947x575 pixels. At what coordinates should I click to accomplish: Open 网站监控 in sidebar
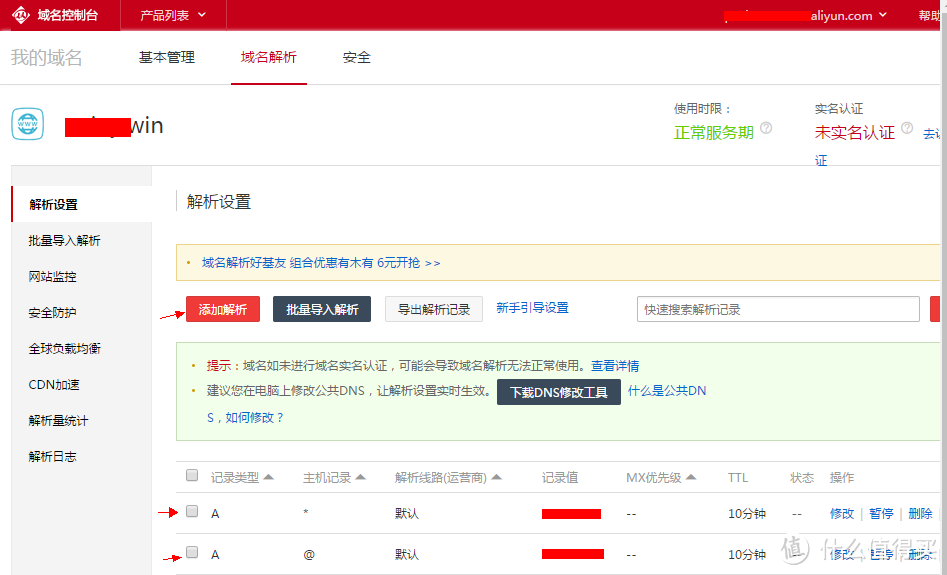[53, 277]
